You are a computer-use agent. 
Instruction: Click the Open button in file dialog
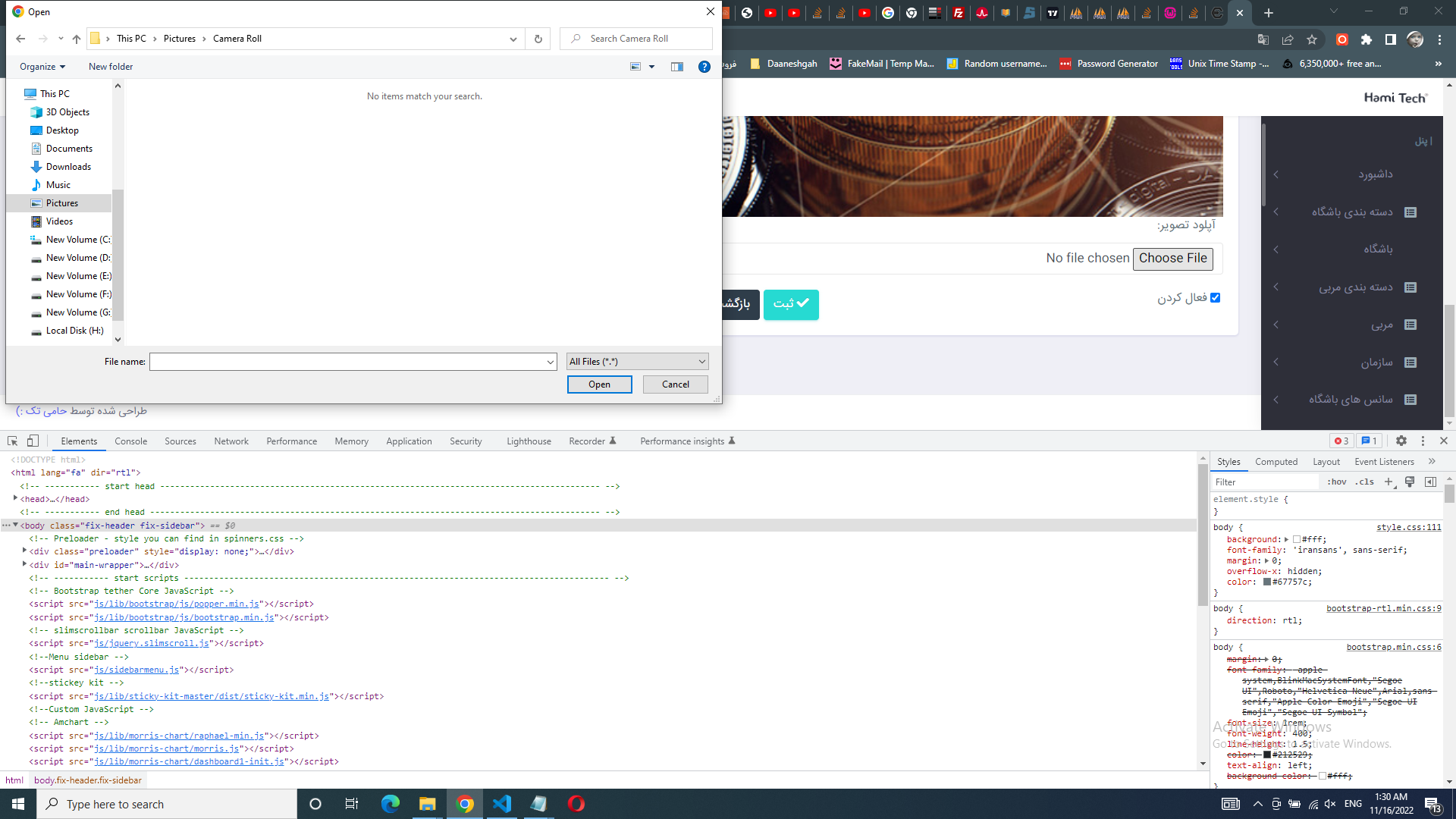(599, 384)
